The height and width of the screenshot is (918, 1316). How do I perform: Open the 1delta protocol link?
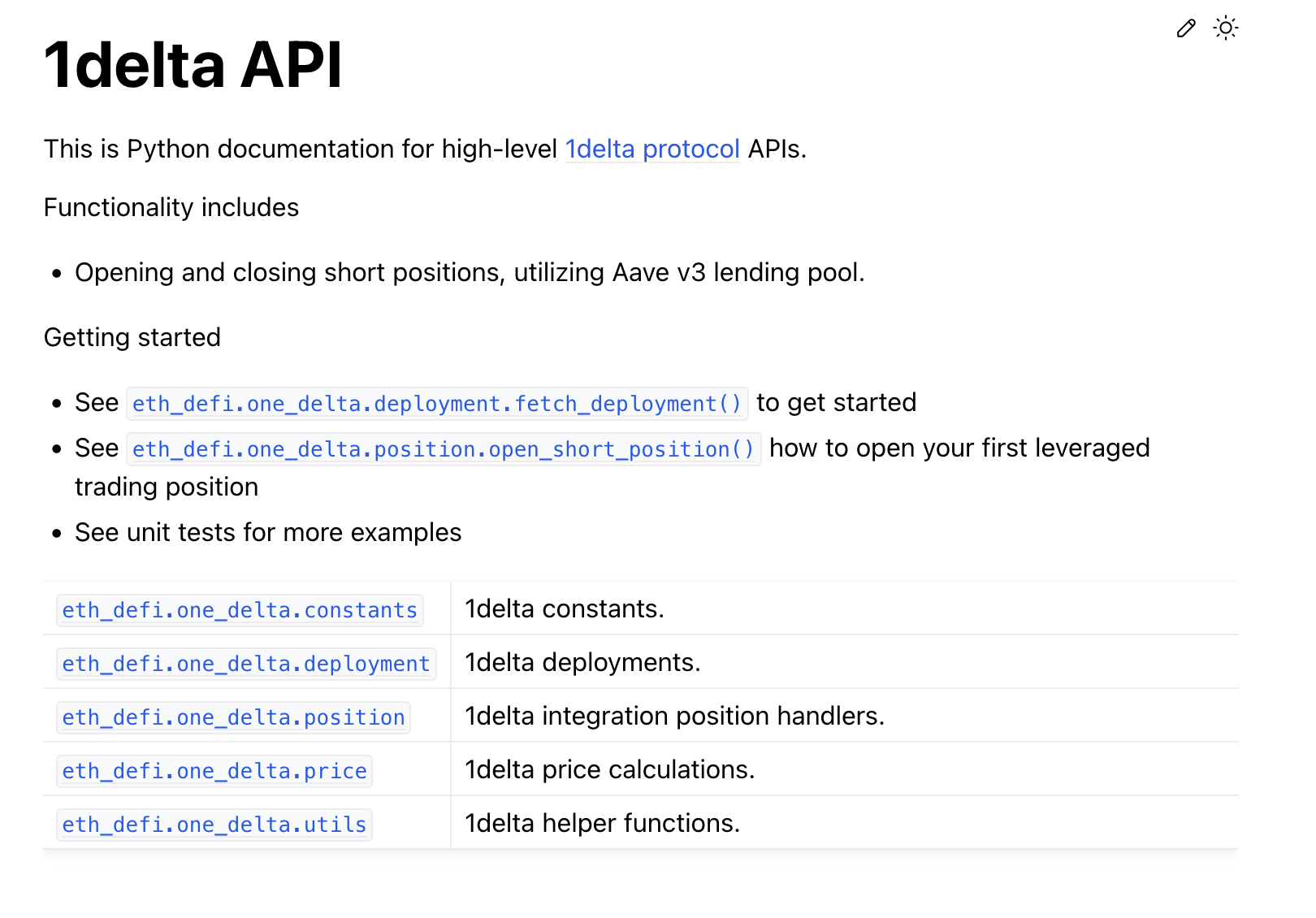point(652,149)
